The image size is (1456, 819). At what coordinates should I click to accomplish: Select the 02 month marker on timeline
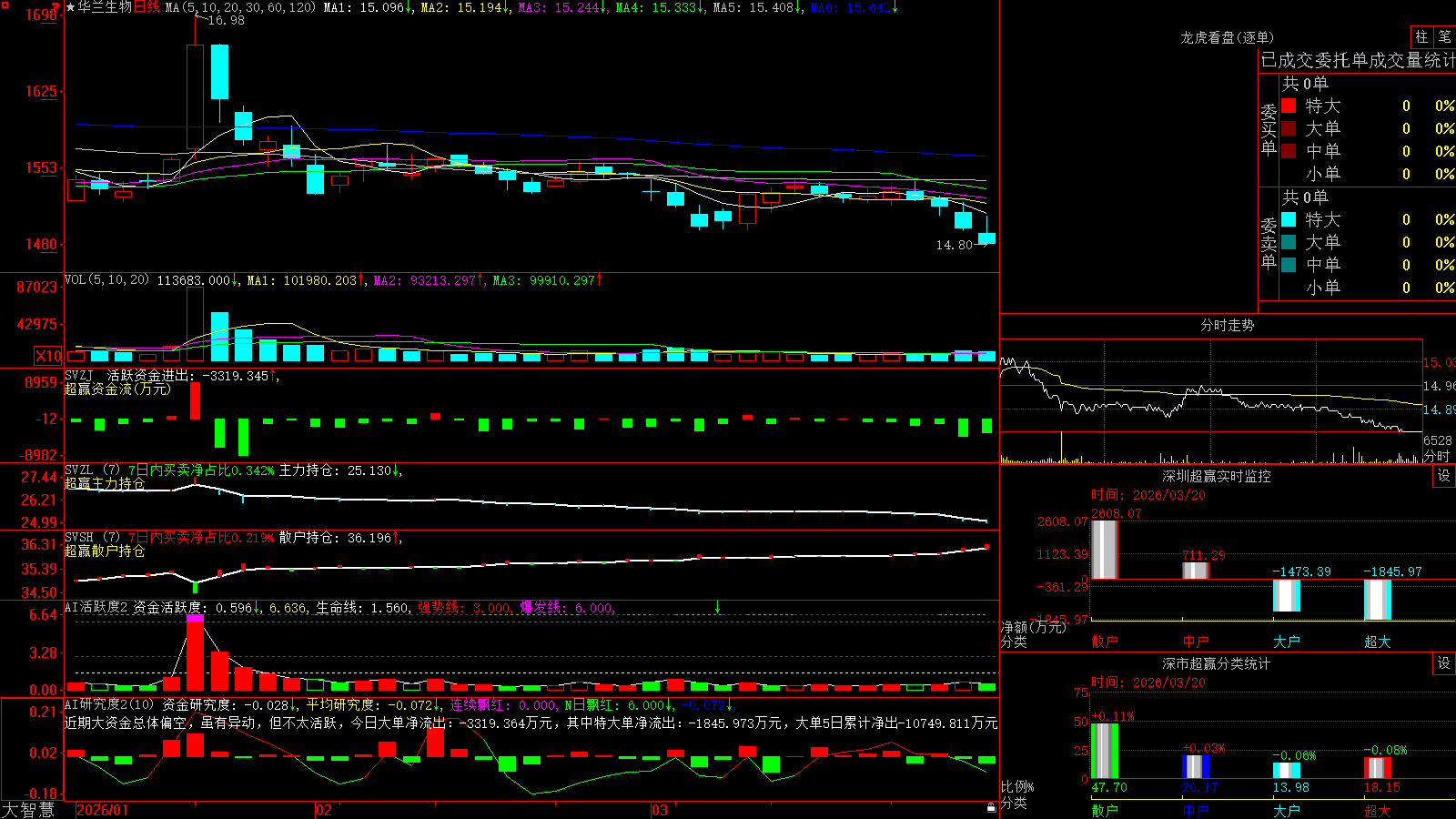coord(324,810)
